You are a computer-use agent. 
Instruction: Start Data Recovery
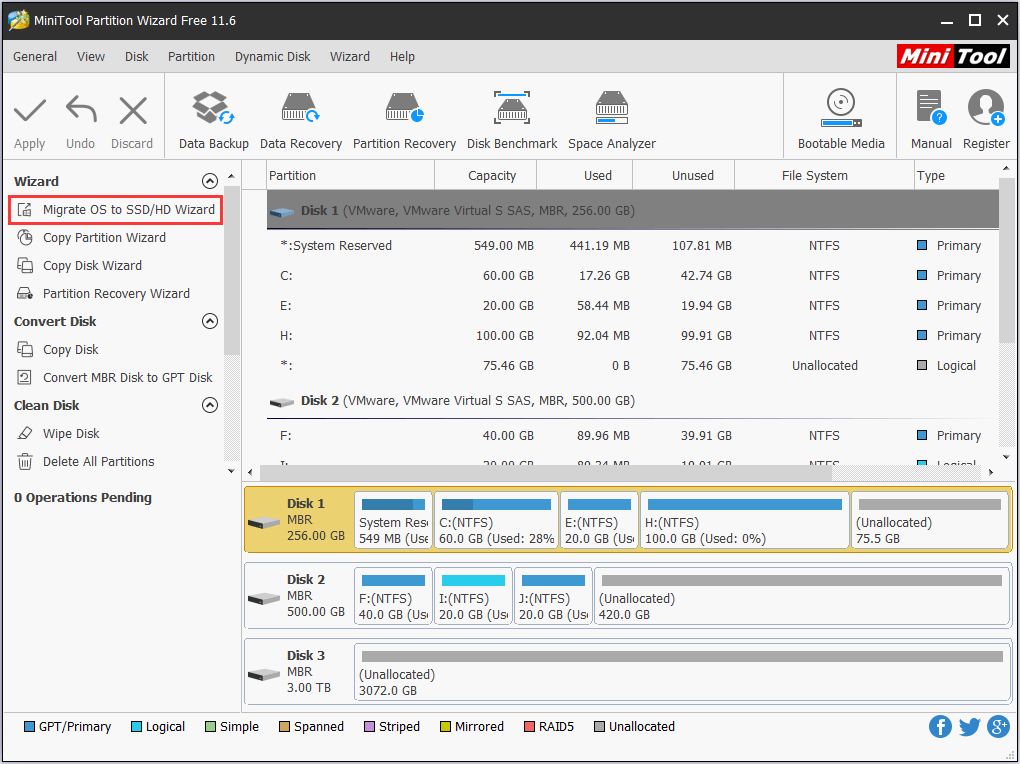pyautogui.click(x=300, y=116)
